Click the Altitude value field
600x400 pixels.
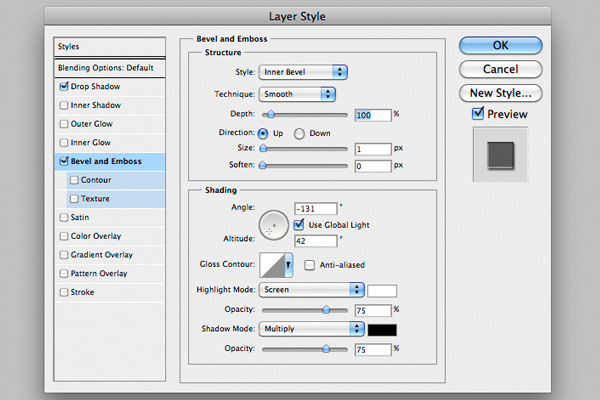[x=316, y=241]
